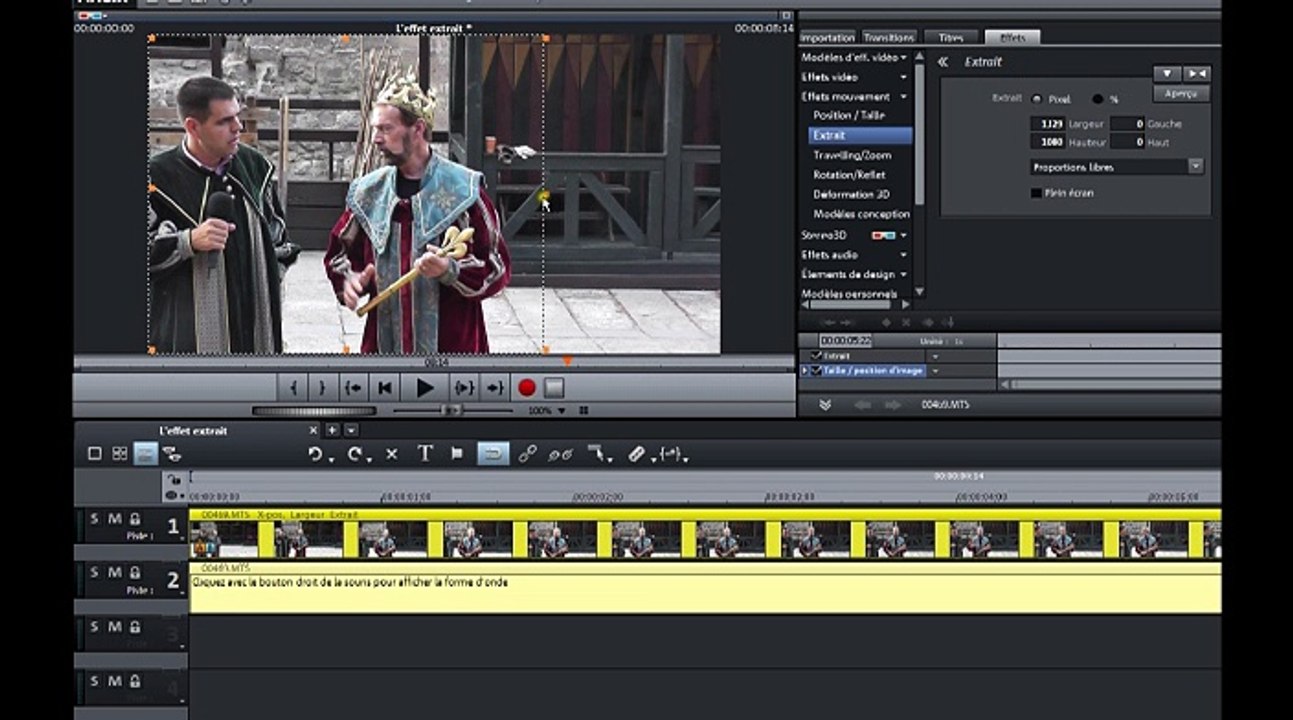This screenshot has width=1293, height=720.
Task: Jump to range end in transport controls
Action: [495, 387]
